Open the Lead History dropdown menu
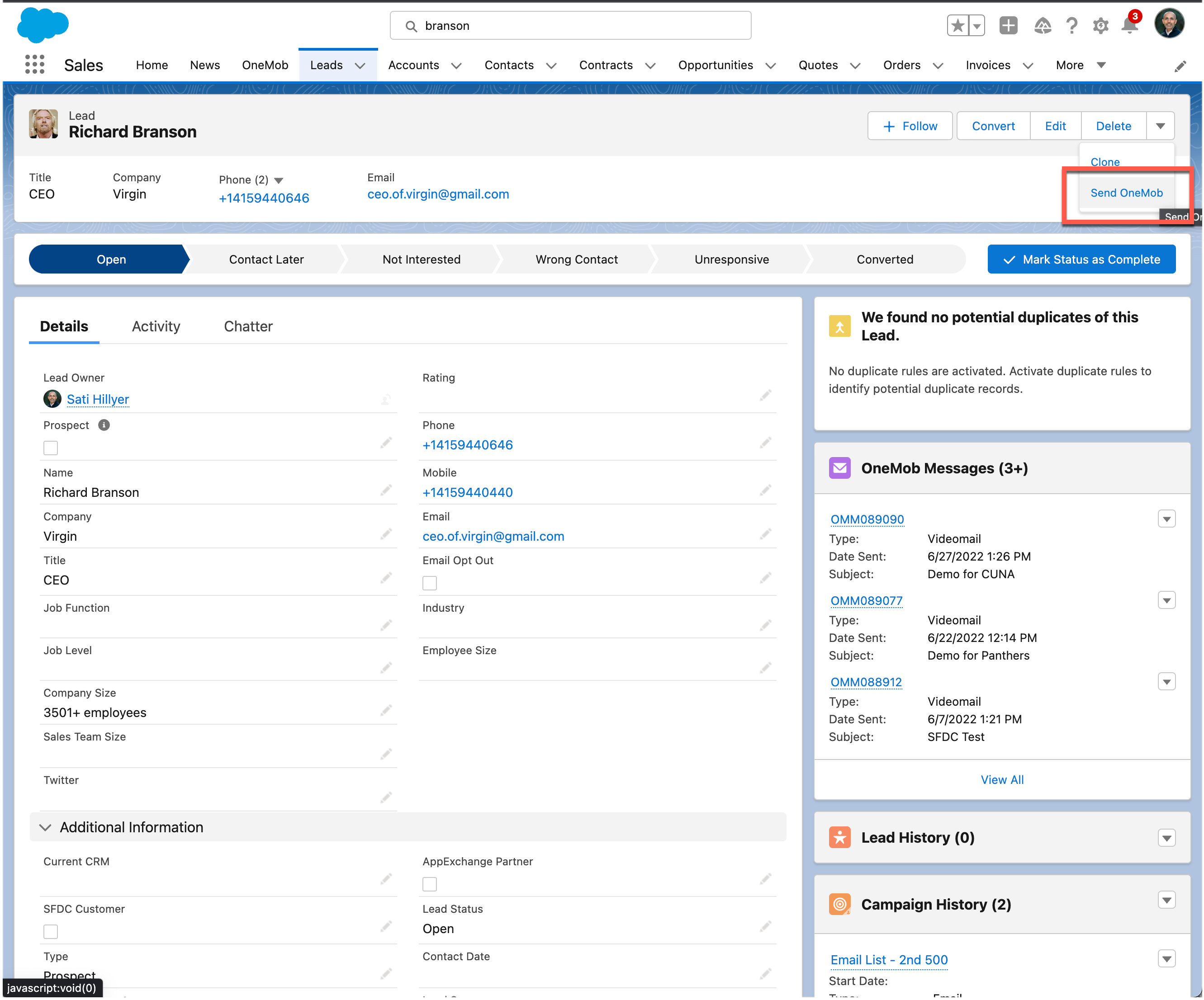The width and height of the screenshot is (1204, 1000). 1166,839
